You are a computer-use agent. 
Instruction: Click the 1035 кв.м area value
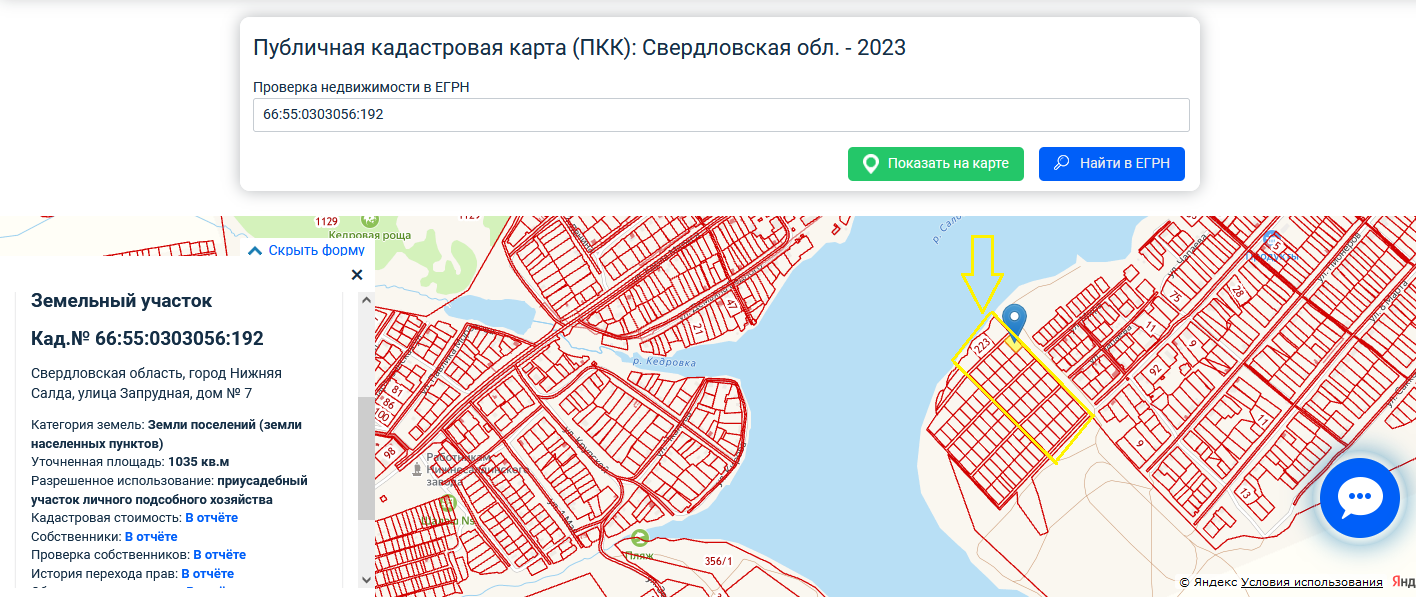(x=199, y=462)
